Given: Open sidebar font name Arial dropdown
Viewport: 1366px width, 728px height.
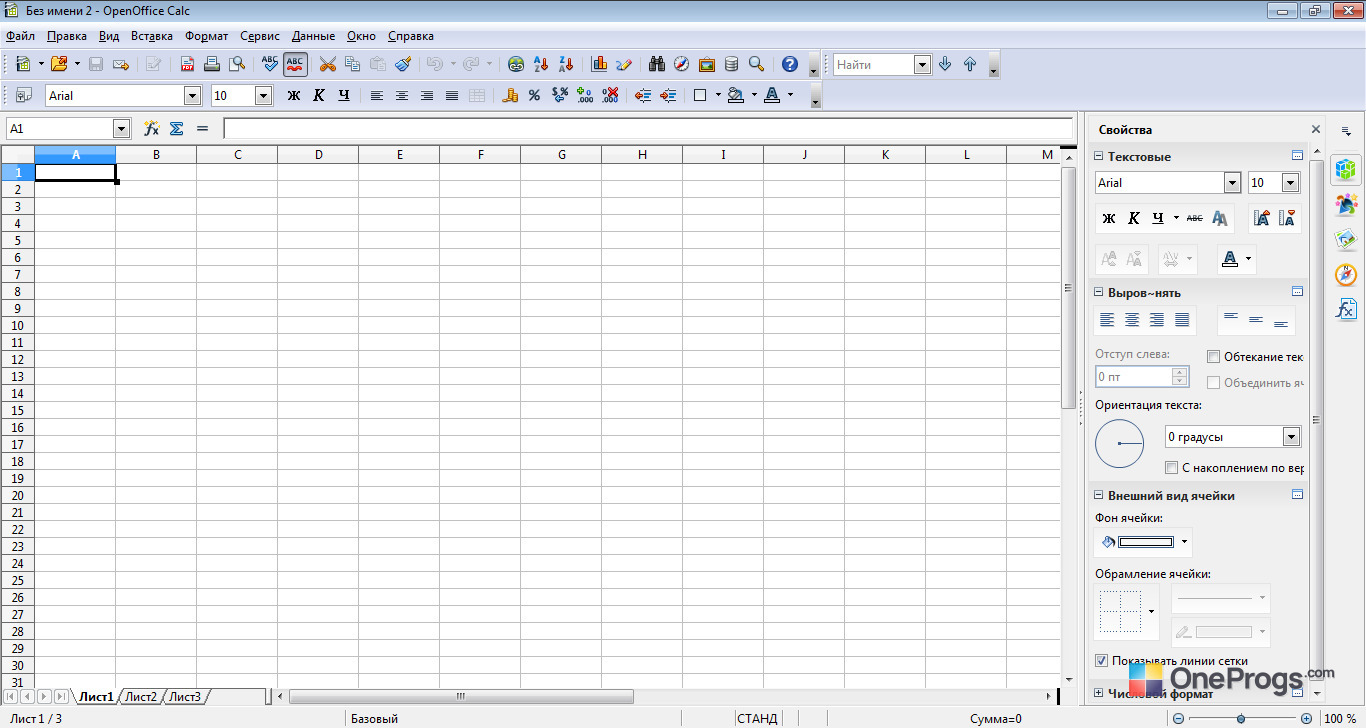Looking at the screenshot, I should 1233,182.
